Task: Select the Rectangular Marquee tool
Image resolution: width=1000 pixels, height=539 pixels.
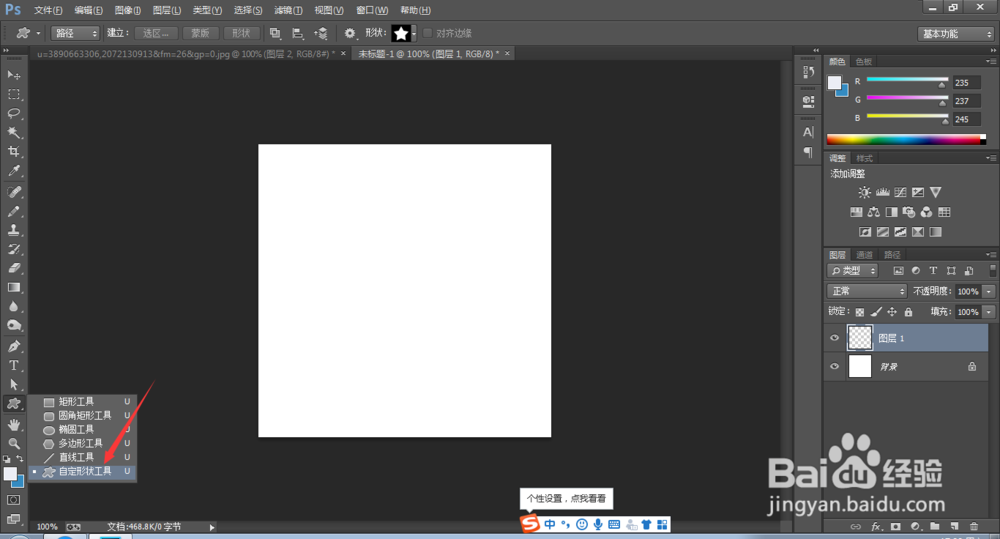Action: pyautogui.click(x=13, y=94)
